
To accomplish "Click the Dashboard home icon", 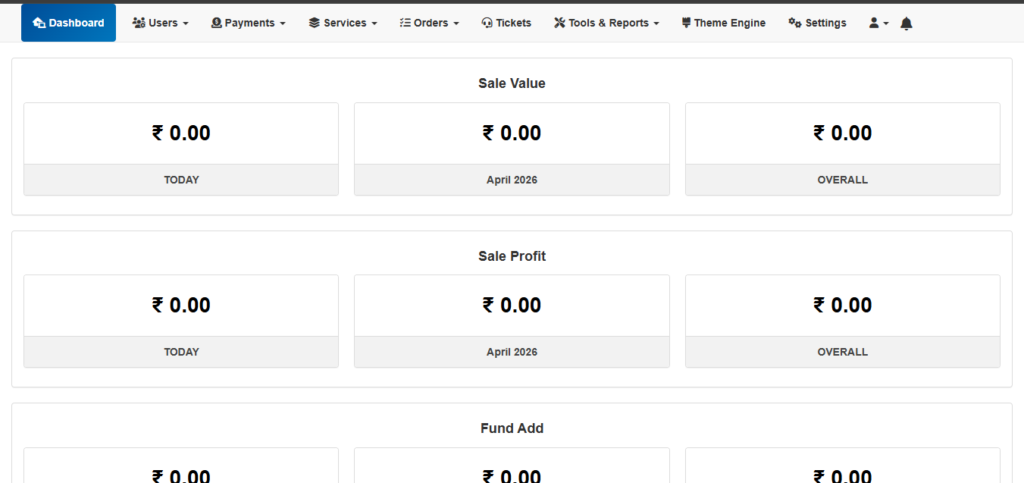I will (39, 23).
